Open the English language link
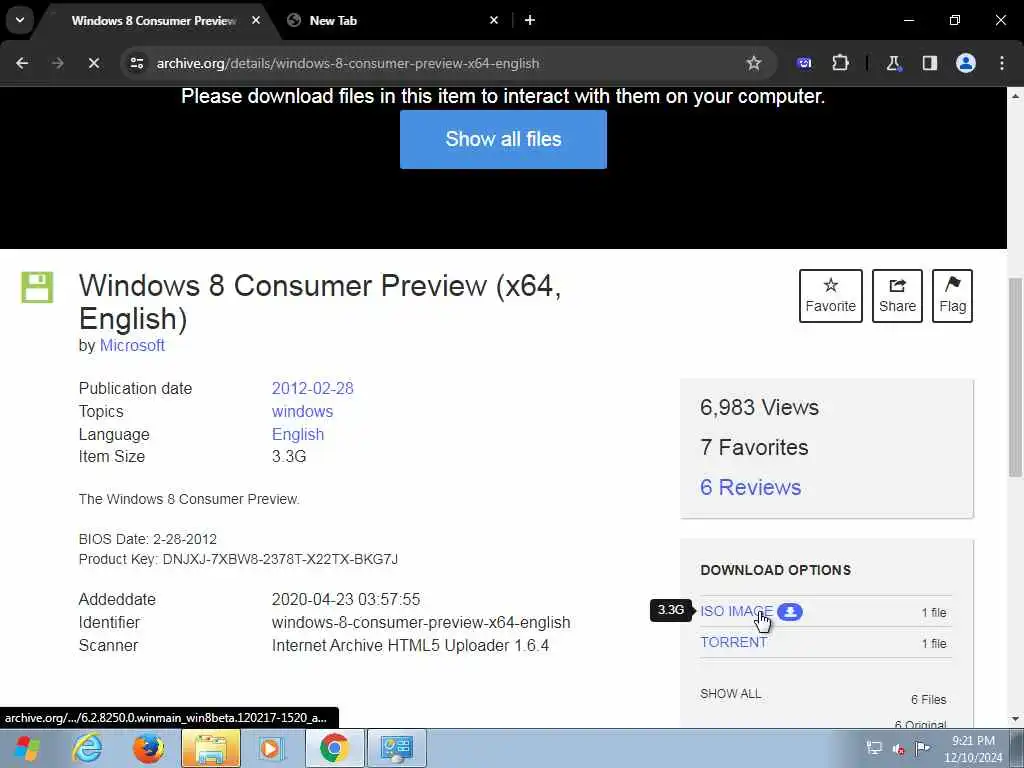 298,434
